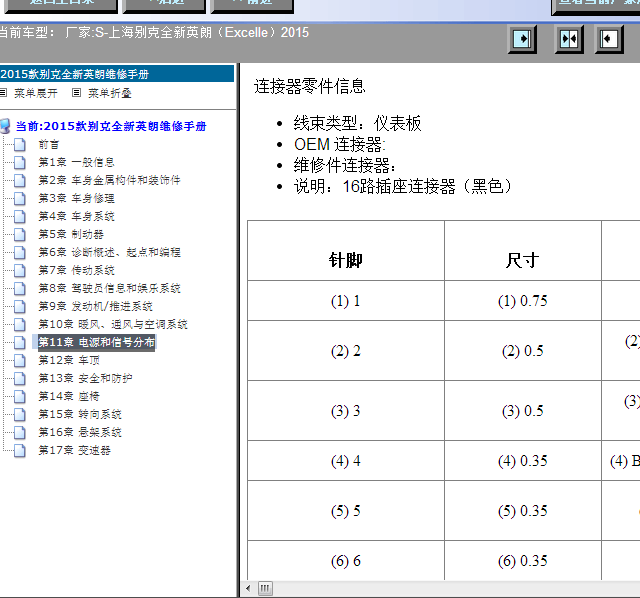The height and width of the screenshot is (598, 640).
Task: Open 第3章 车身修理
Action: pyautogui.click(x=76, y=198)
